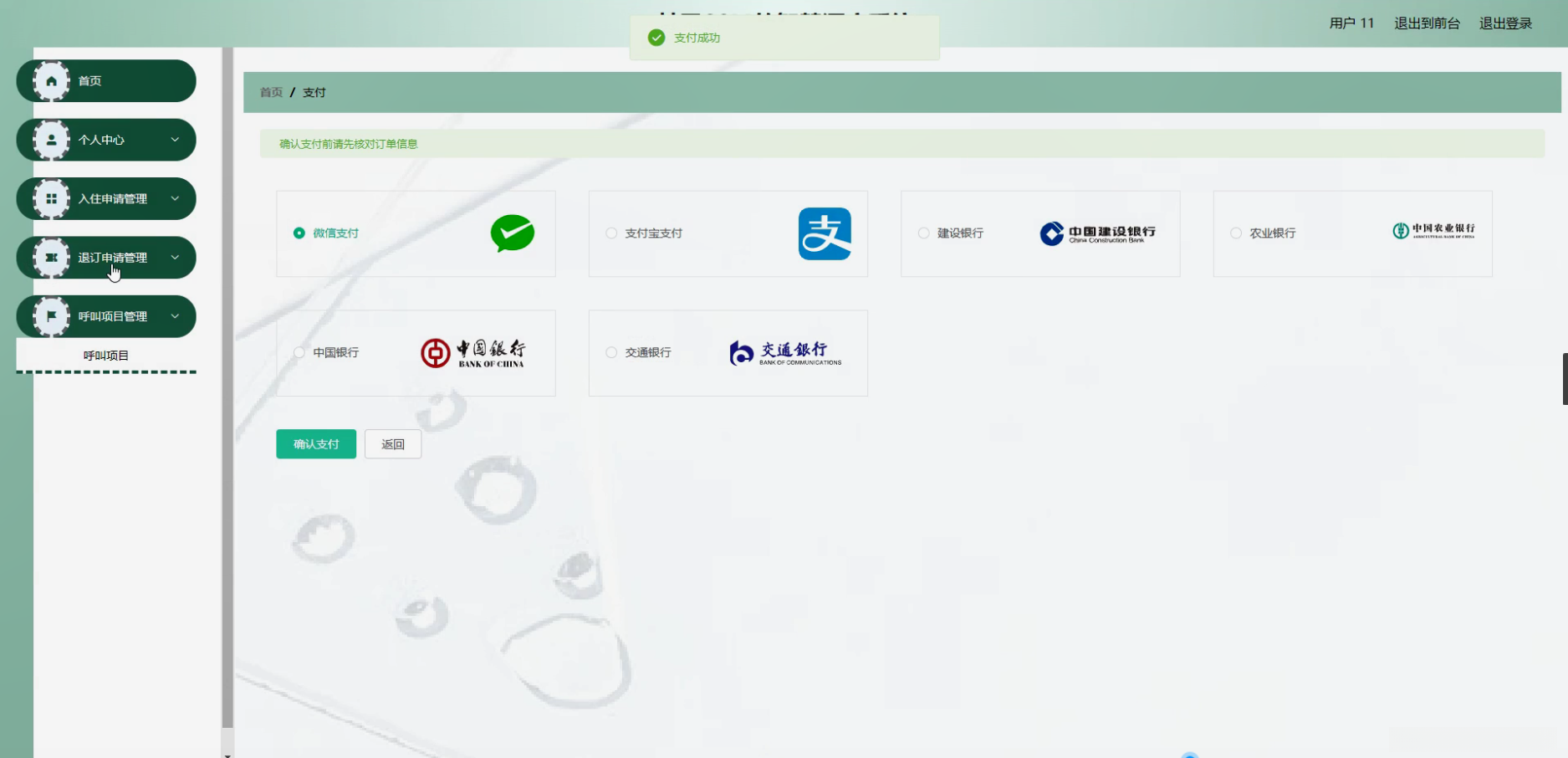Select the 支付宝支付 radio button
Screen dimensions: 1568x758
click(x=611, y=233)
